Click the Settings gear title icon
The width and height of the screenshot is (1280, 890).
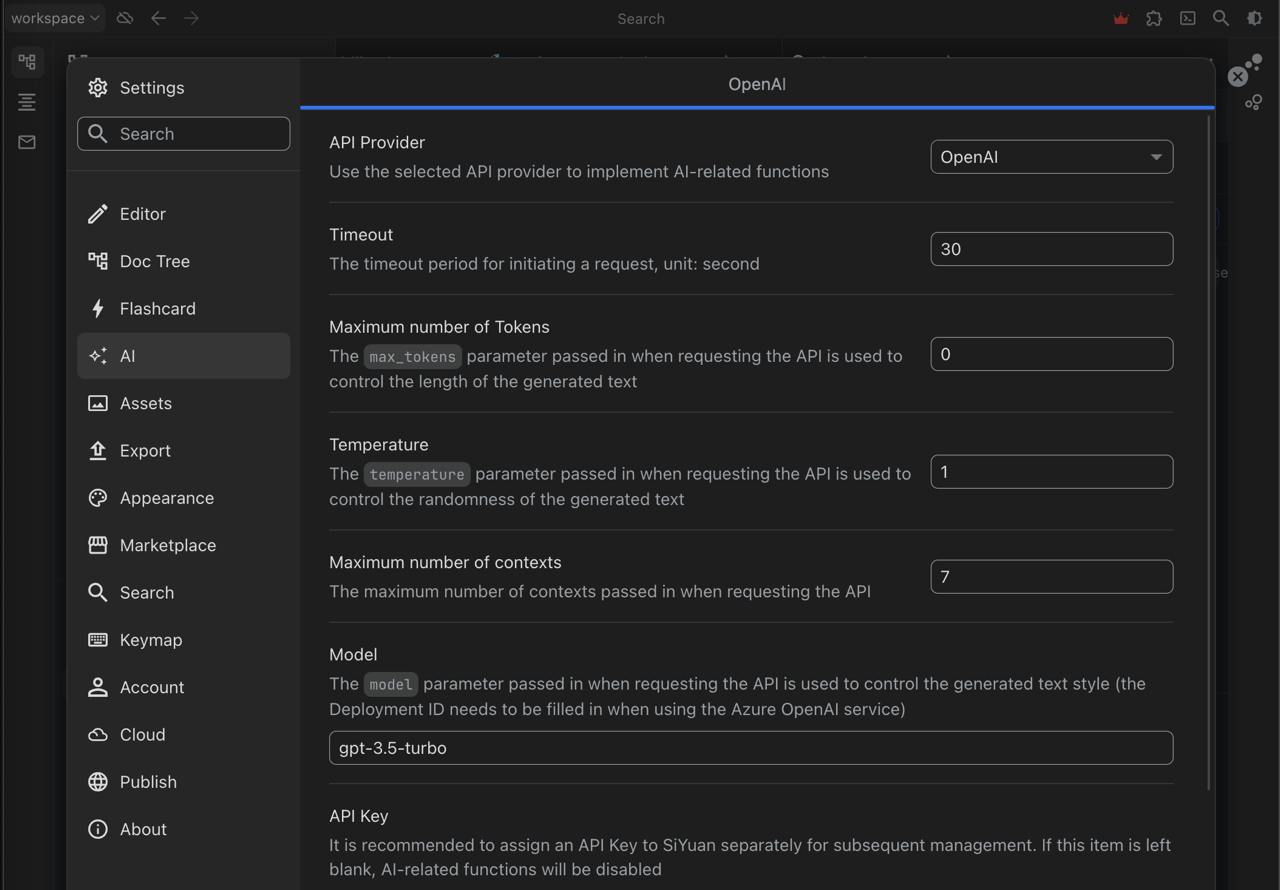pyautogui.click(x=97, y=88)
